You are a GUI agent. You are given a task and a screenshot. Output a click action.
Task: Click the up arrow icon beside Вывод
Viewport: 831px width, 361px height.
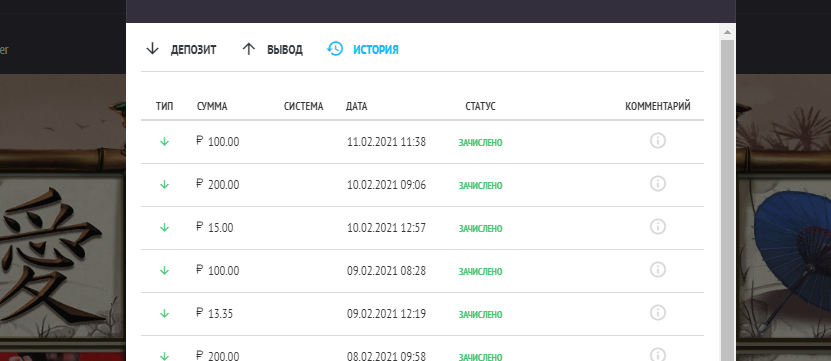(x=249, y=49)
